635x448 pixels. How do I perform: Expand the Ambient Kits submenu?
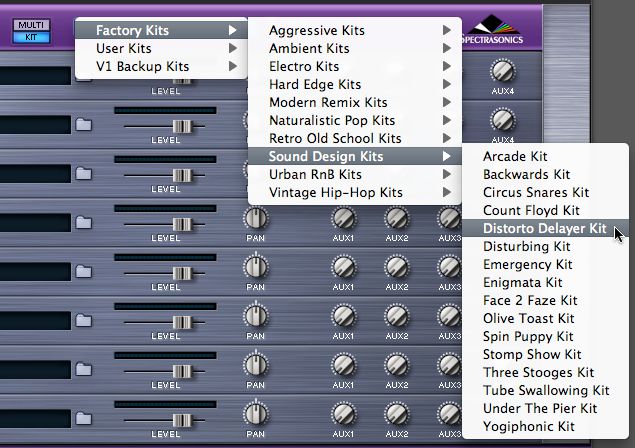355,48
